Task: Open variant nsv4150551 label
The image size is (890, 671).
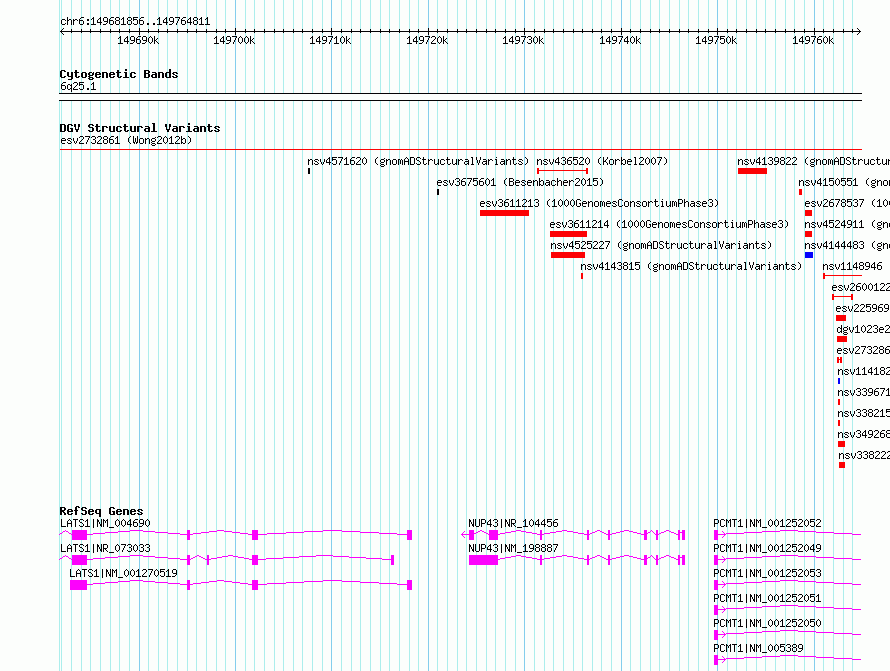Action: (x=844, y=182)
